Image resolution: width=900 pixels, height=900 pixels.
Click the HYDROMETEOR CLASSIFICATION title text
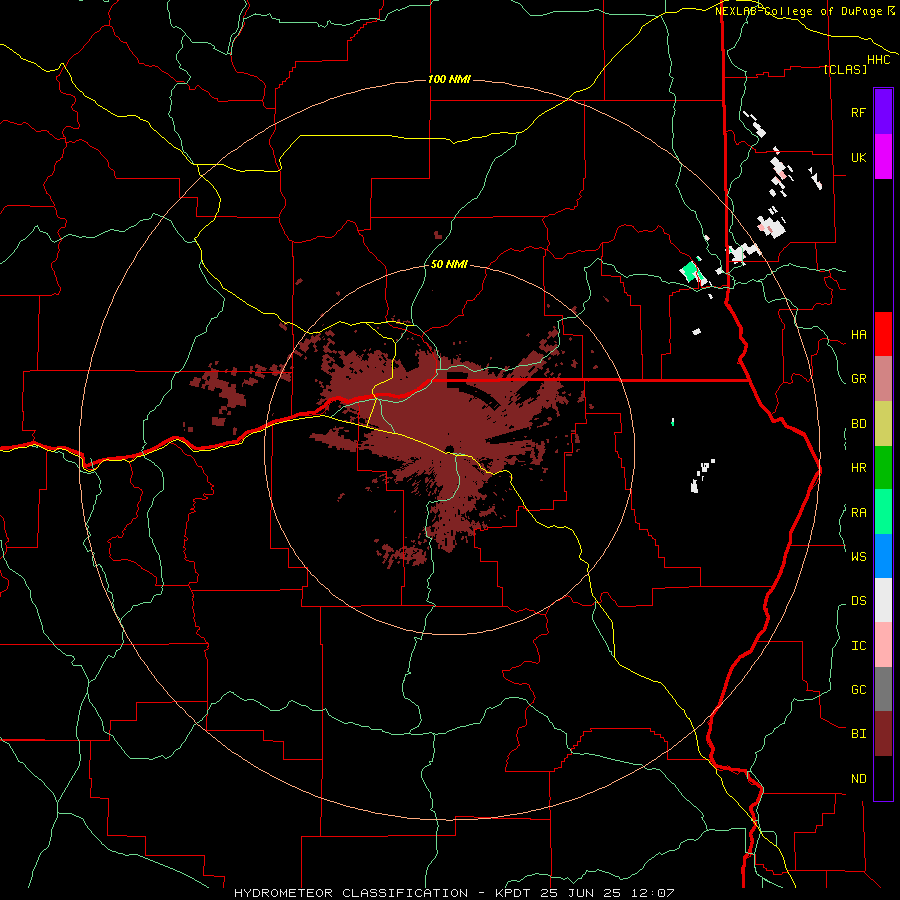351,893
